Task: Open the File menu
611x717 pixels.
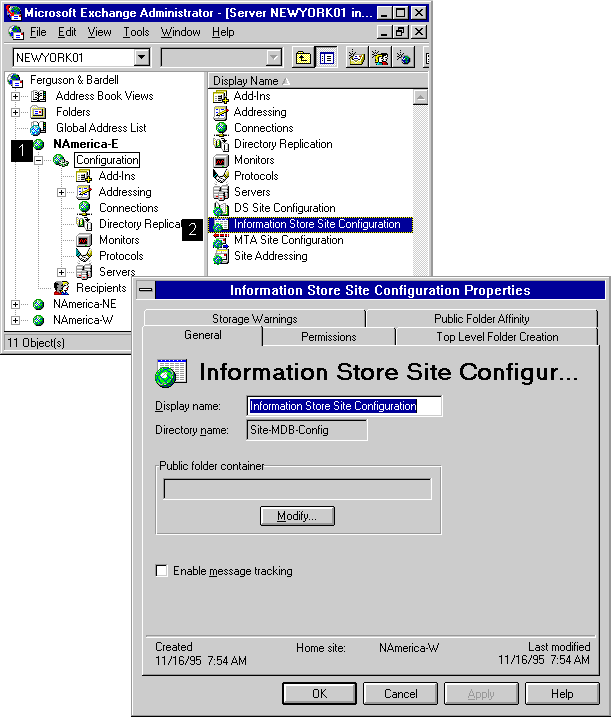Action: click(x=38, y=32)
